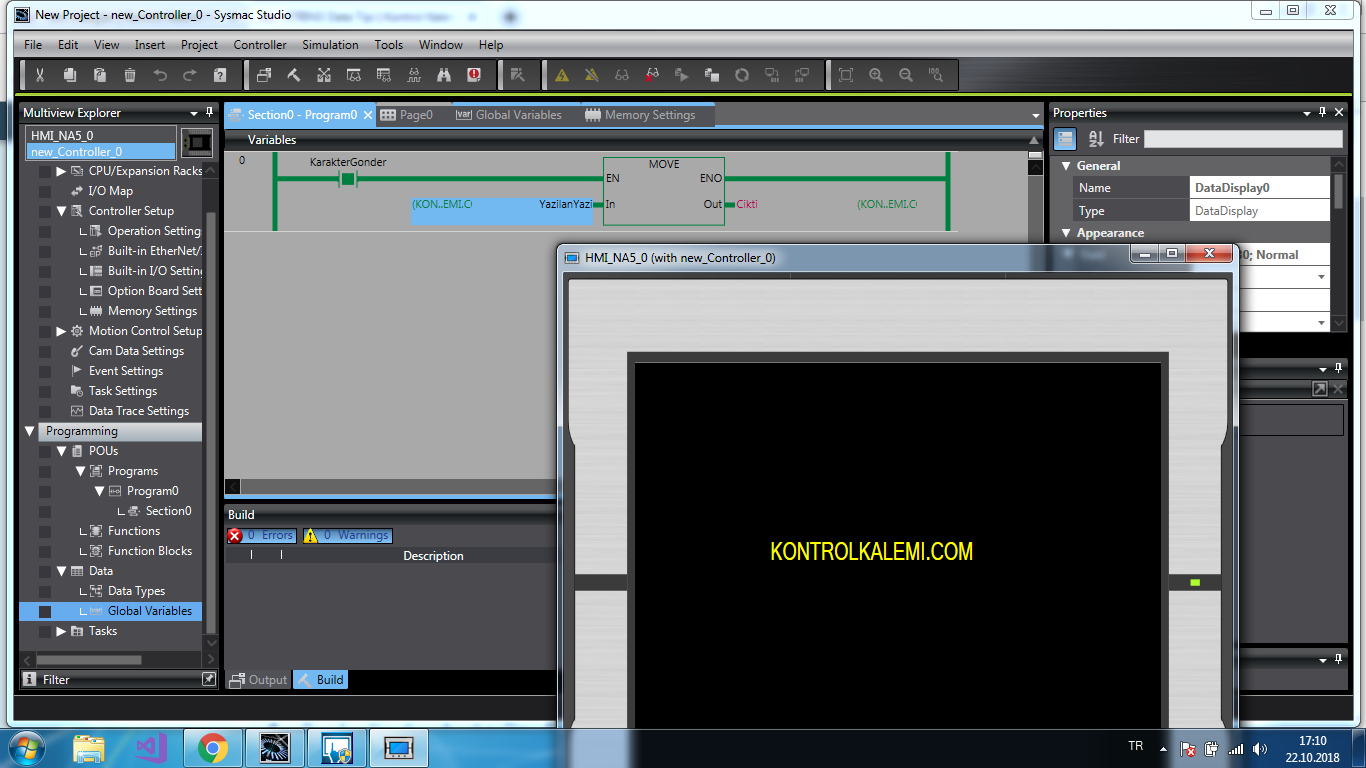
Task: Toggle alphabetical sort in Properties panel
Action: (1096, 139)
